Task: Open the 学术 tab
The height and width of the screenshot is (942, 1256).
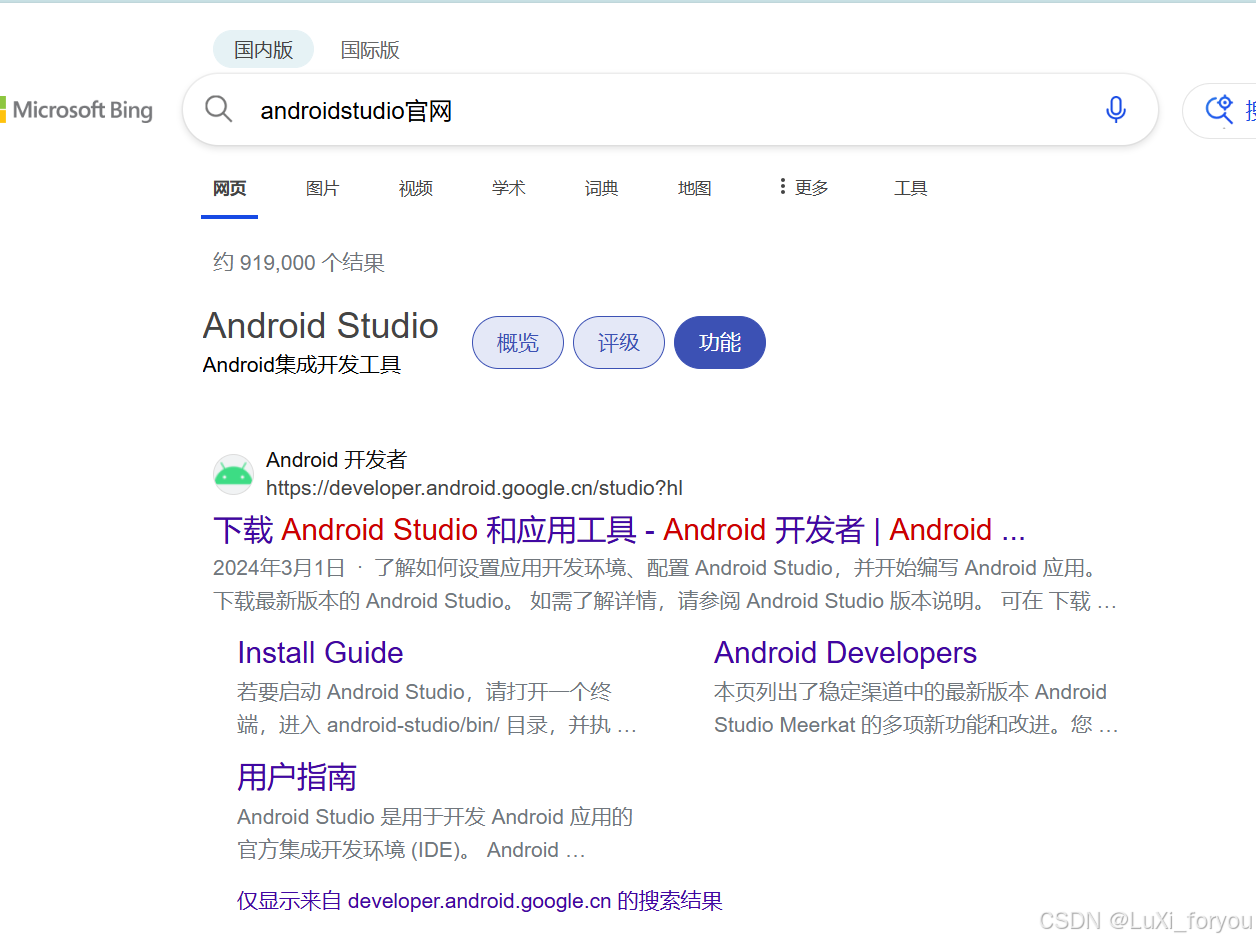Action: point(508,188)
